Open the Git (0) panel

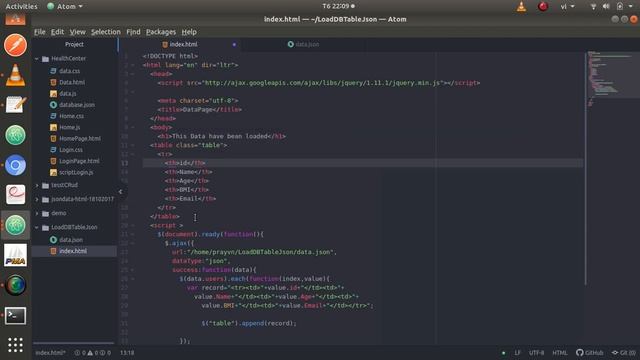tap(623, 353)
